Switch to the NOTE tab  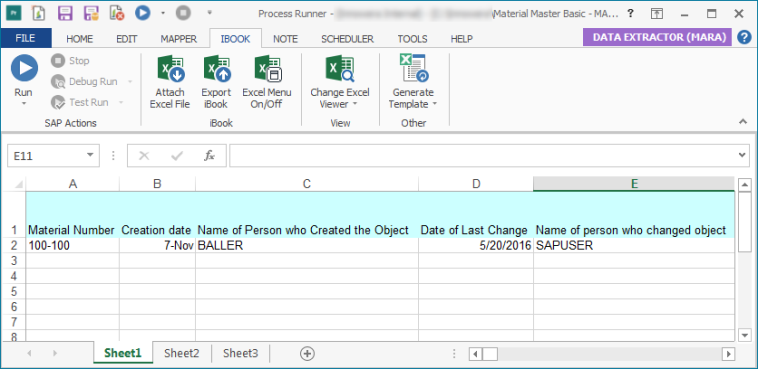(285, 39)
